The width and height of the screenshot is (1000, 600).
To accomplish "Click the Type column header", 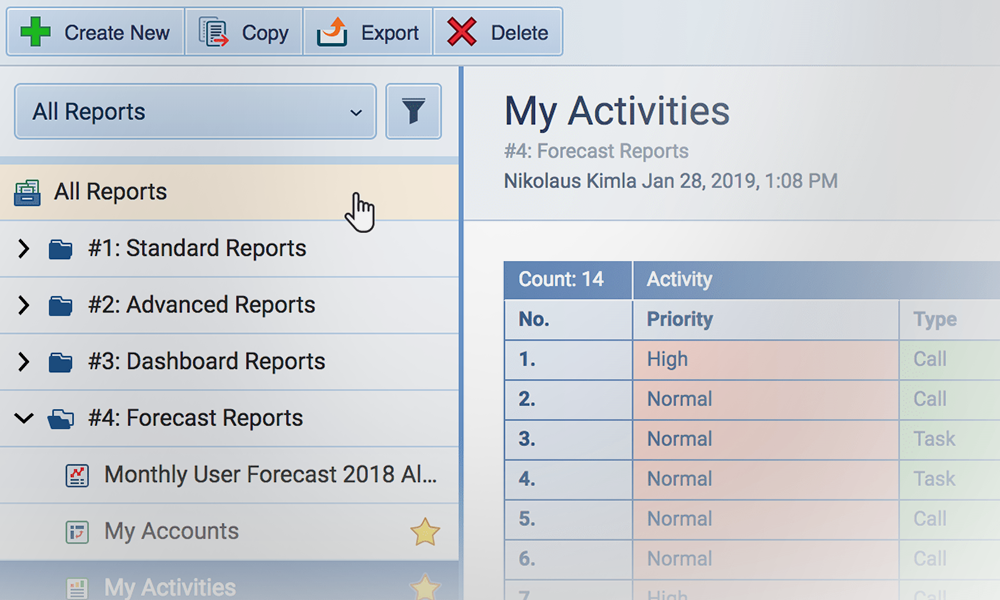I will click(935, 320).
